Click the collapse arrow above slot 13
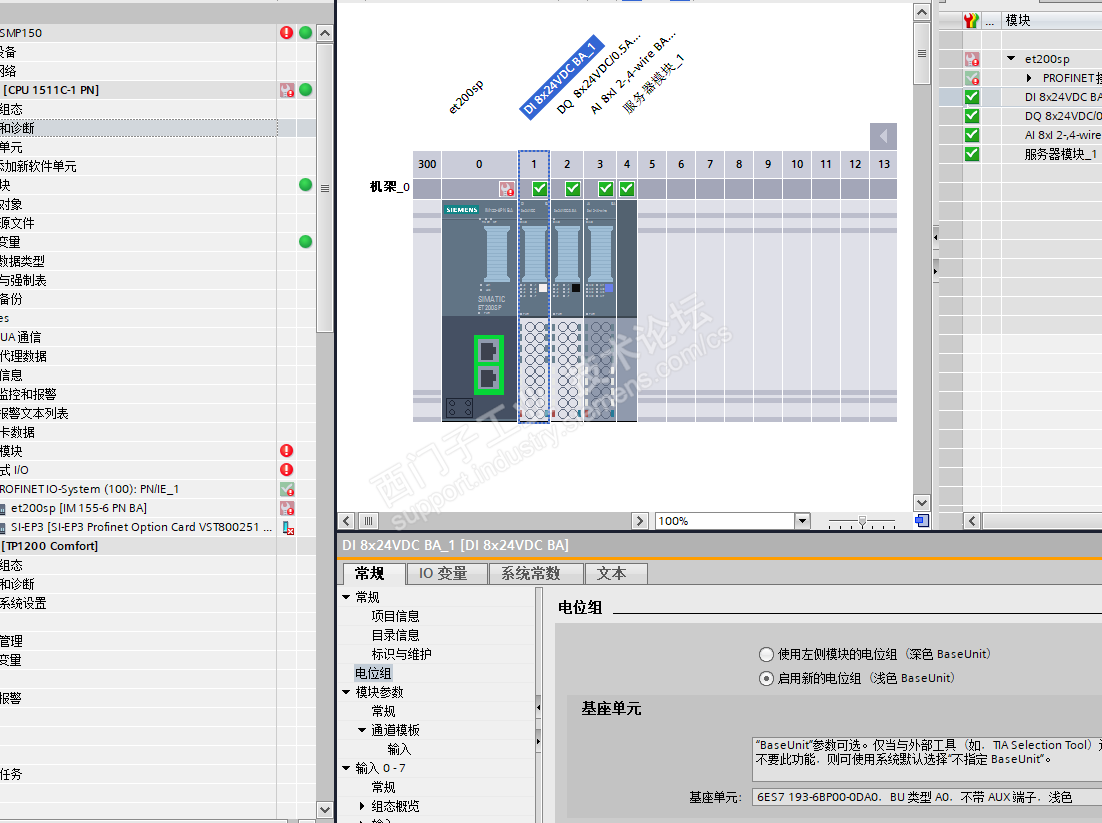Viewport: 1102px width, 823px height. [883, 136]
